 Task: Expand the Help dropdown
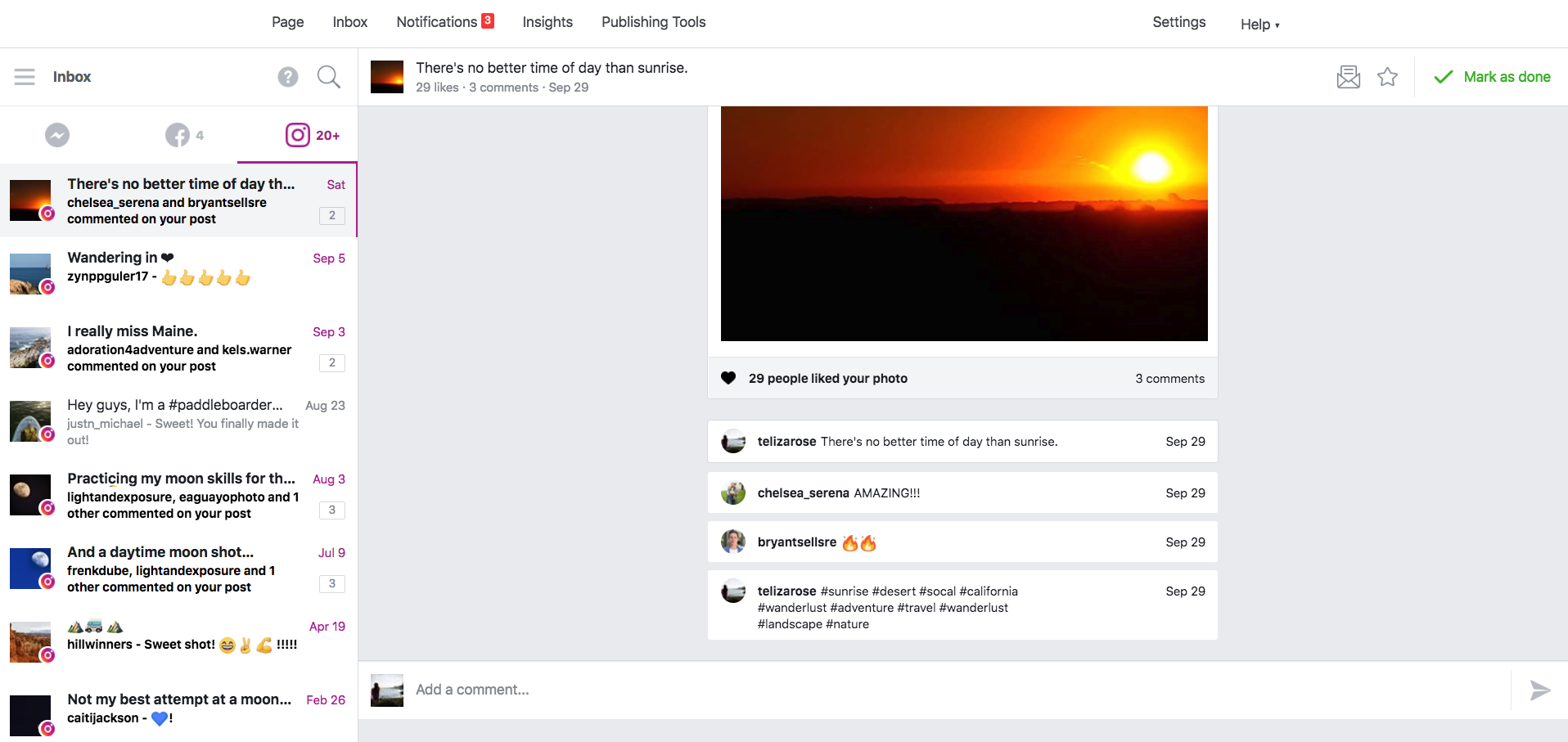coord(1259,25)
